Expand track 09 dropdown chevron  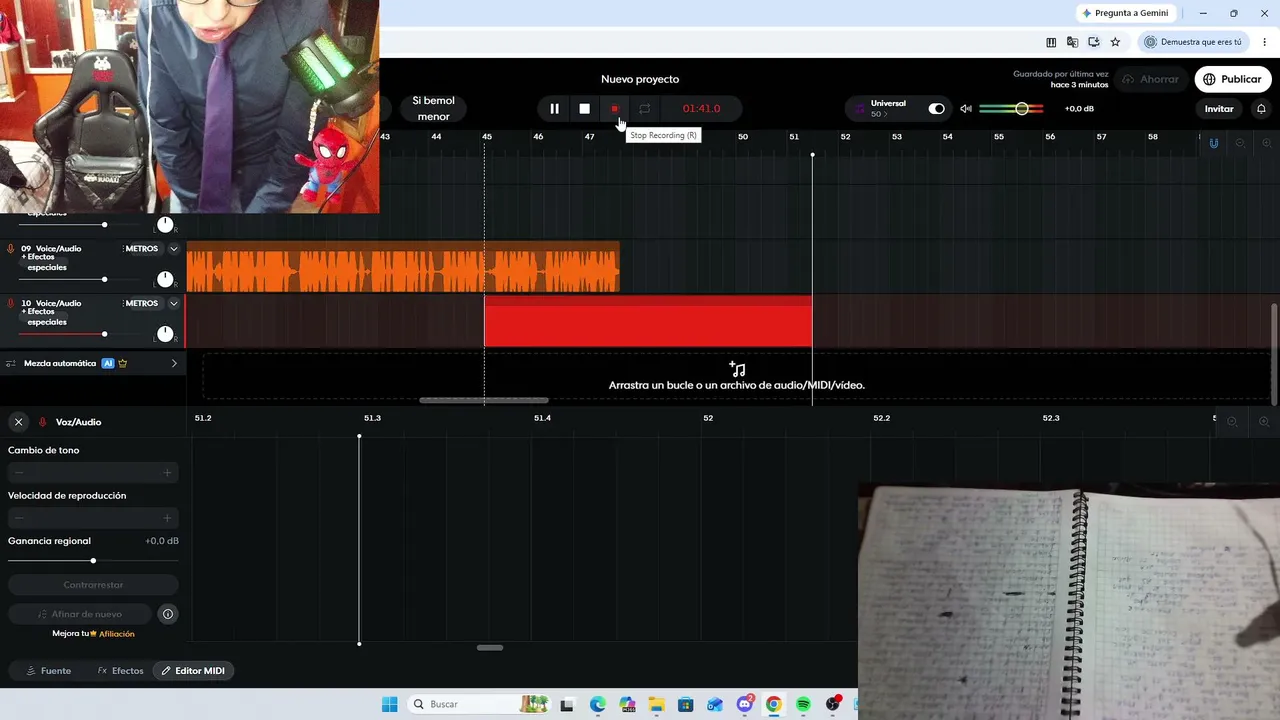tap(174, 249)
